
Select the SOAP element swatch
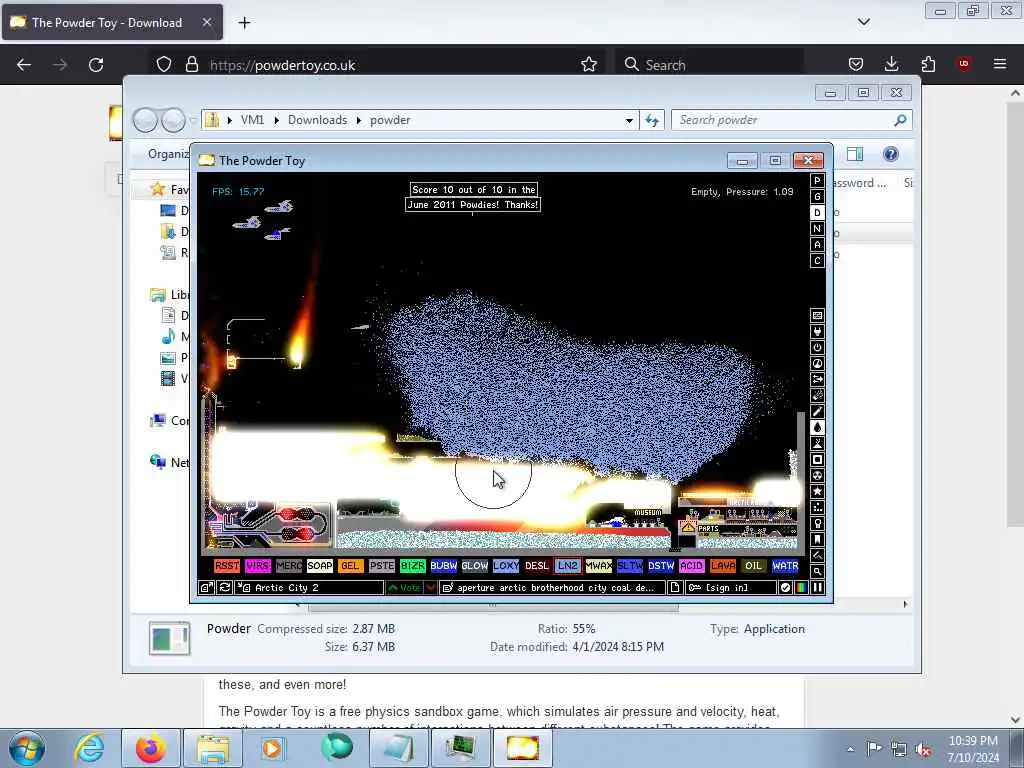(x=320, y=566)
